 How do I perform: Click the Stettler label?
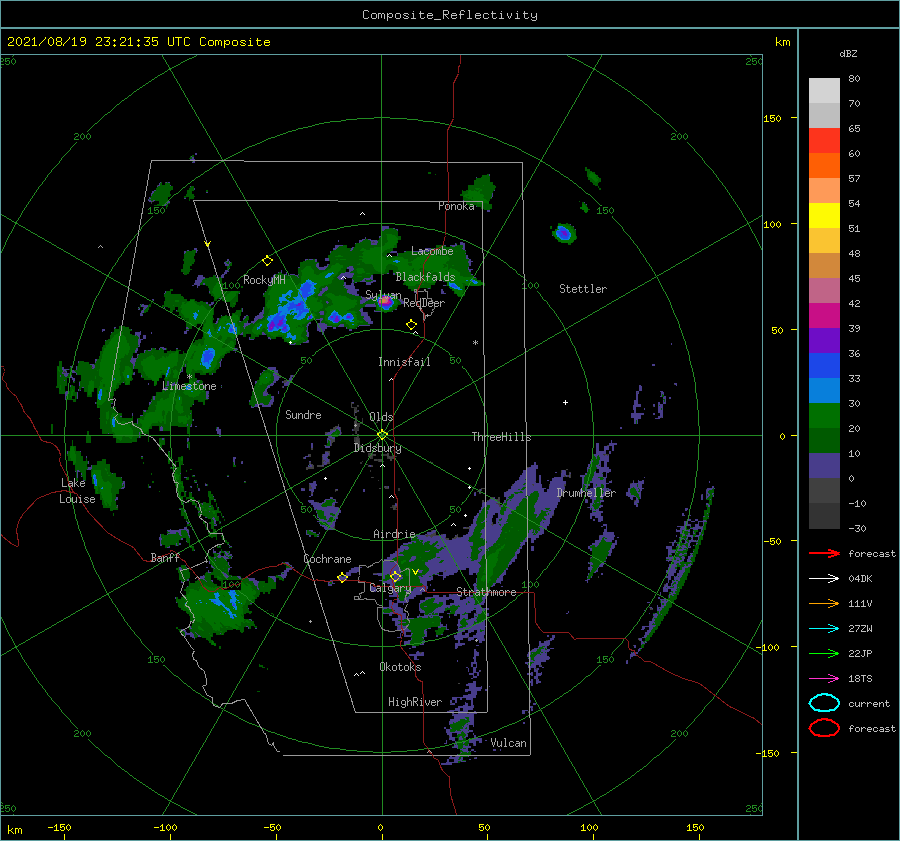(583, 289)
